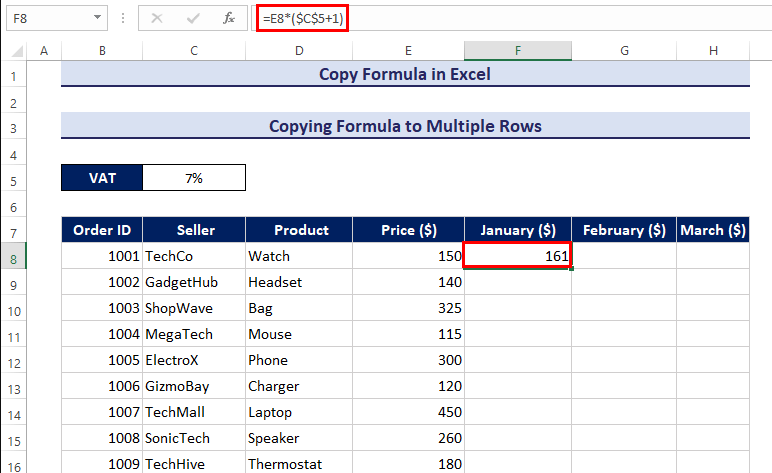Select the Seller cell ShopWave
This screenshot has width=772, height=473.
(x=194, y=308)
